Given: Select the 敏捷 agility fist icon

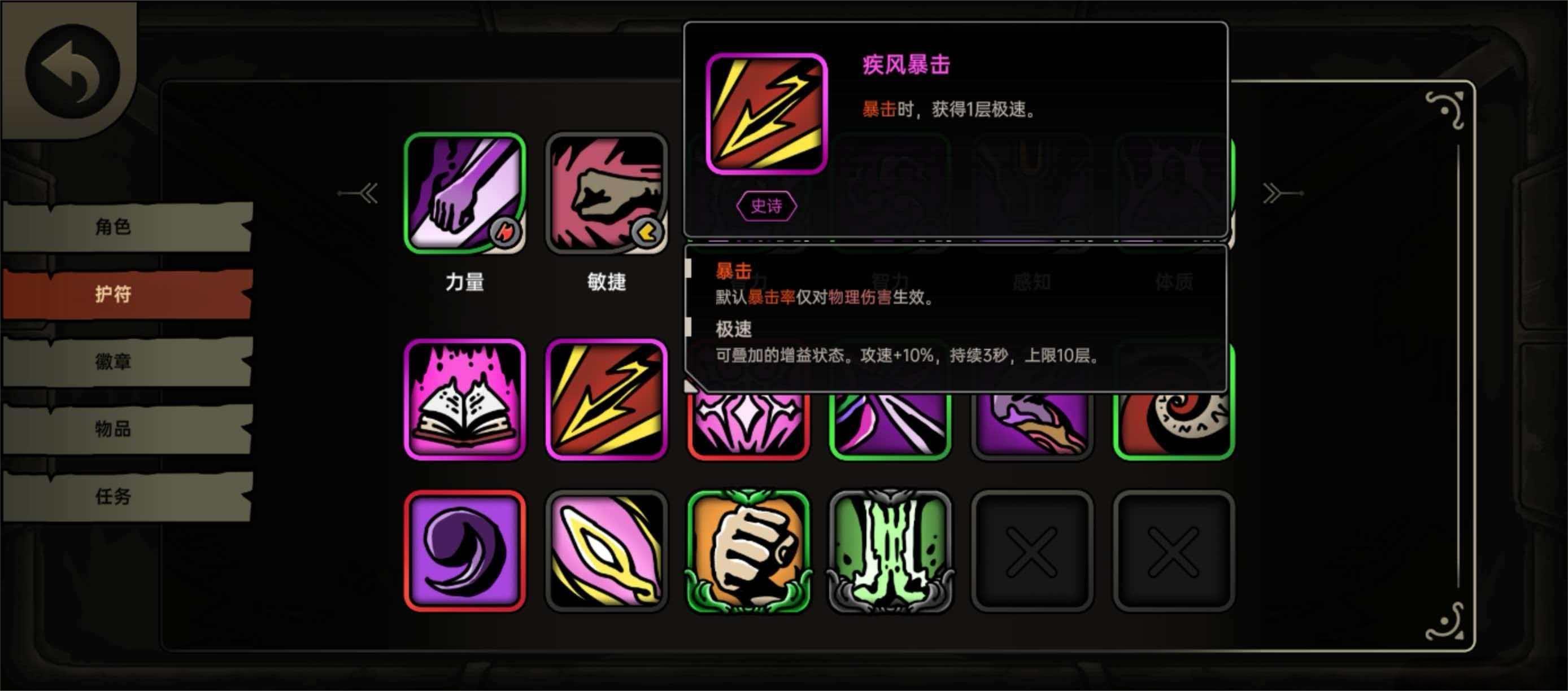Looking at the screenshot, I should point(606,193).
